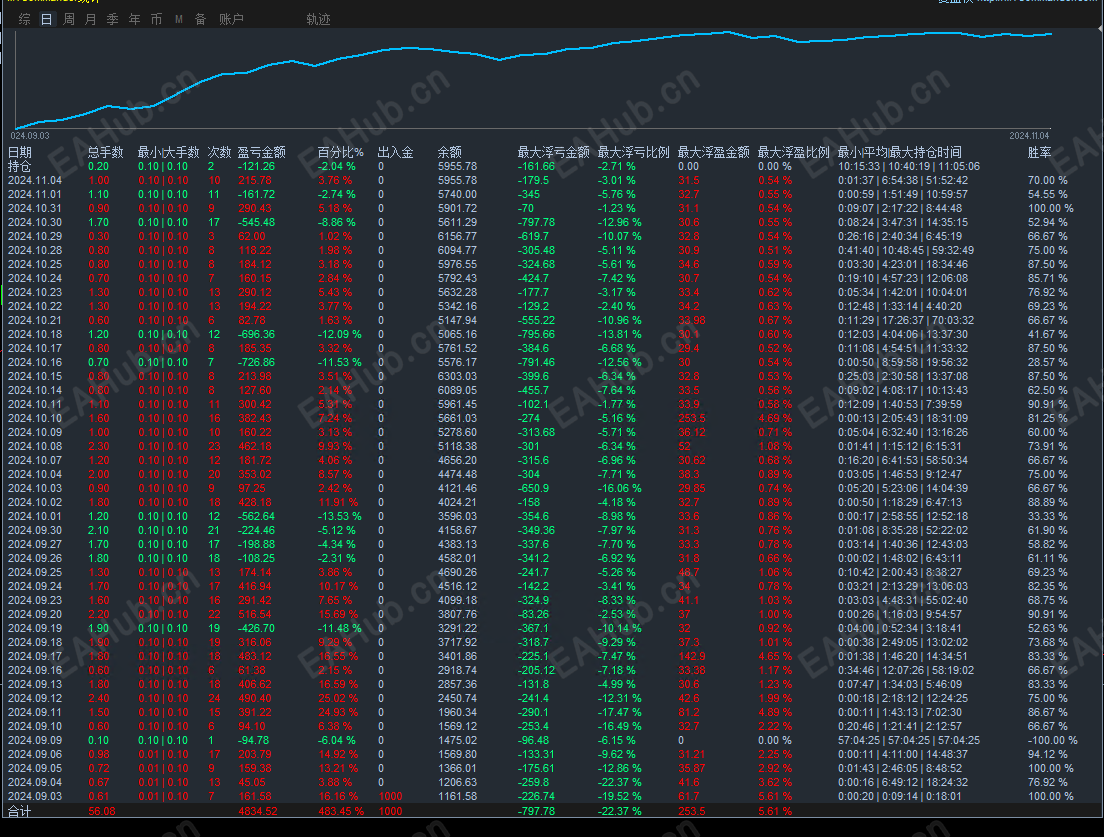The width and height of the screenshot is (1104, 837).
Task: Switch to the M tab
Action: pyautogui.click(x=179, y=19)
